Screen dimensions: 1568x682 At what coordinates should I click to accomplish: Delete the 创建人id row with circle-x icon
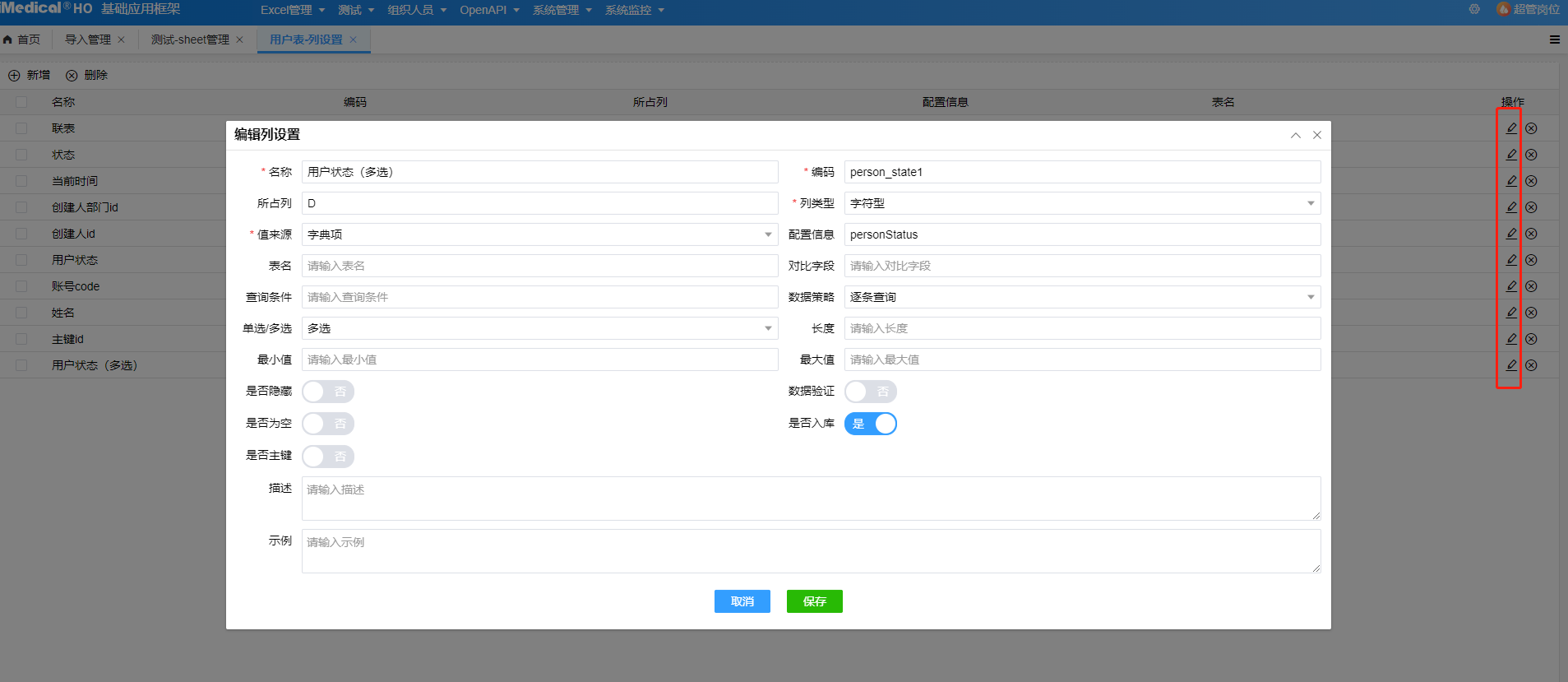click(1531, 234)
